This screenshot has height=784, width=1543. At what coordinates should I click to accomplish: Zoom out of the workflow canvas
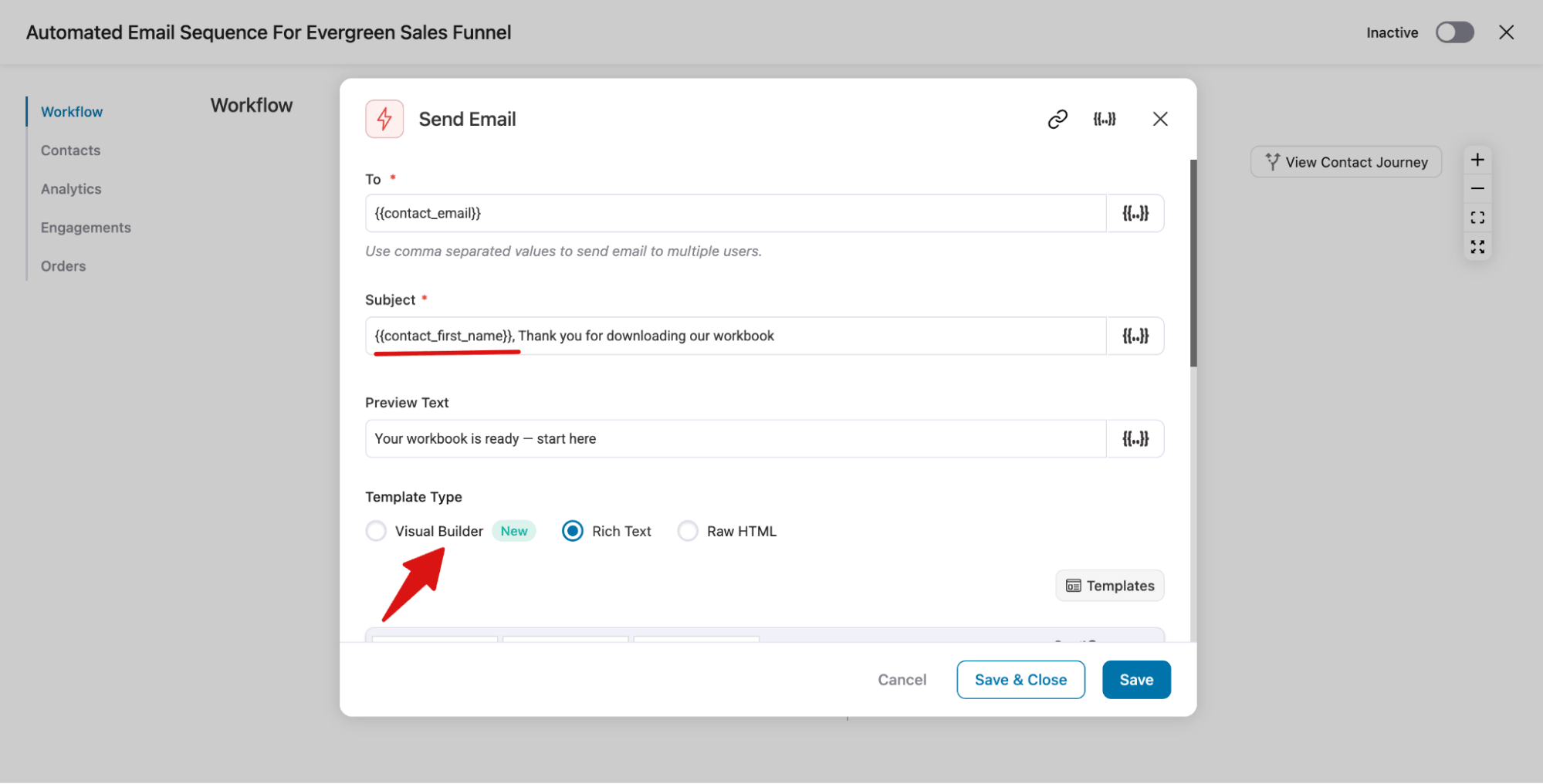pyautogui.click(x=1477, y=188)
